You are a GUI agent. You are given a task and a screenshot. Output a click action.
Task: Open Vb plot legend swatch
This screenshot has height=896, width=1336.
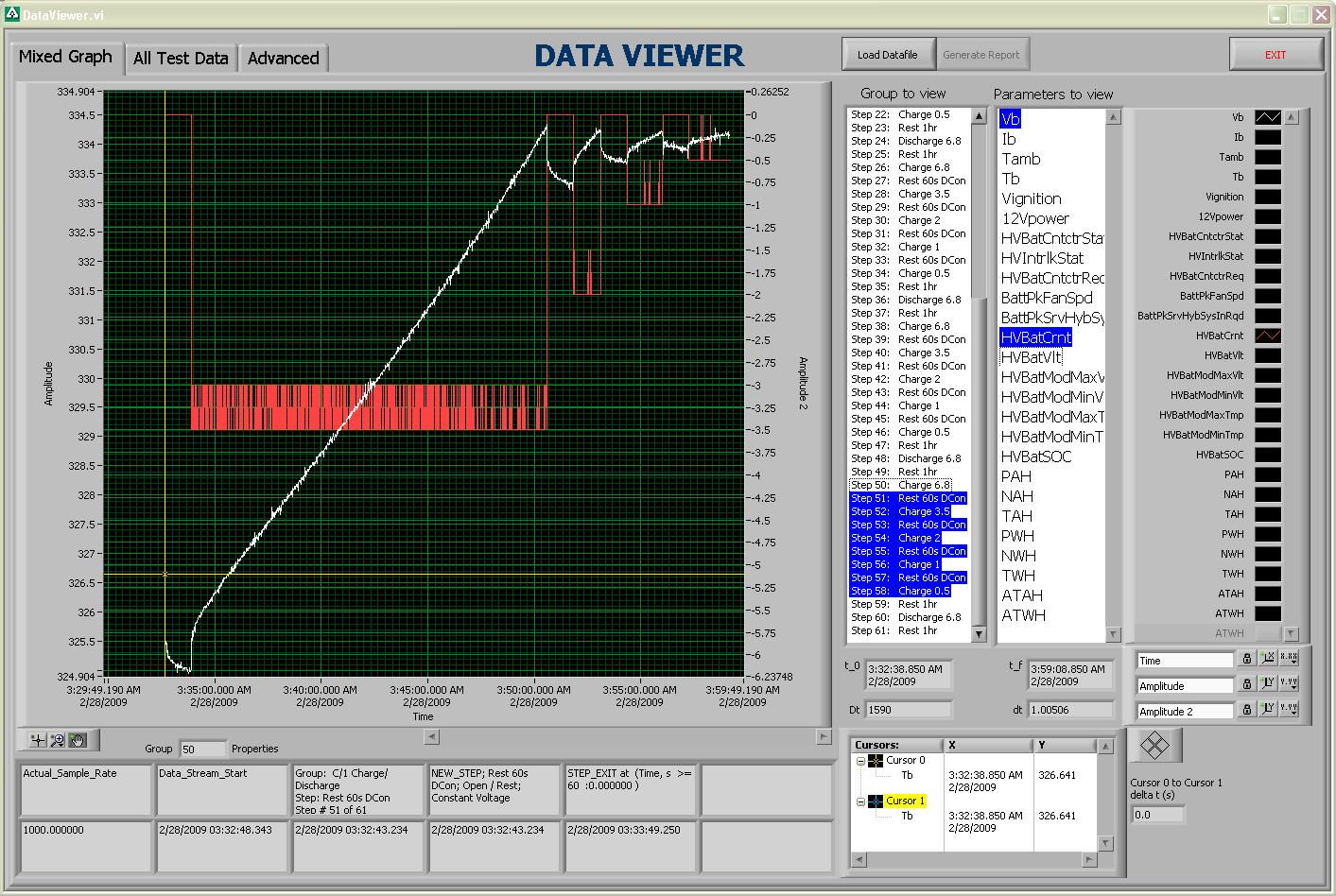[x=1267, y=118]
